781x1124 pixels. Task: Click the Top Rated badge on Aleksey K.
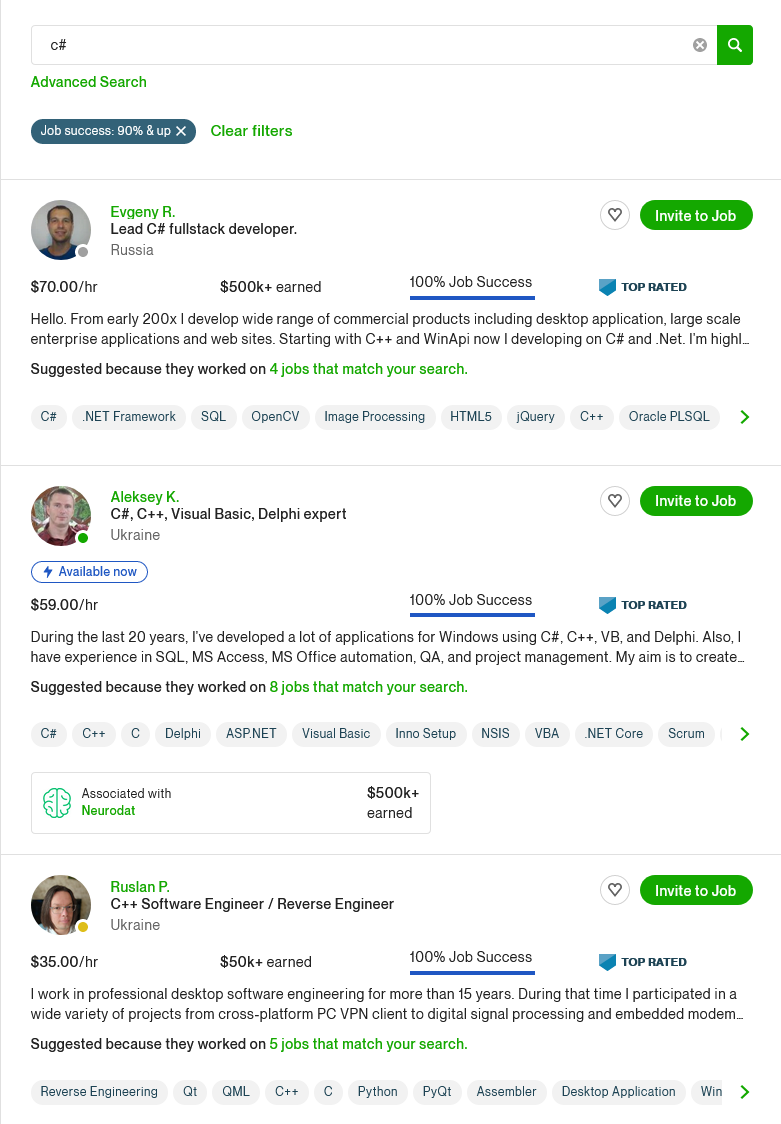(643, 605)
